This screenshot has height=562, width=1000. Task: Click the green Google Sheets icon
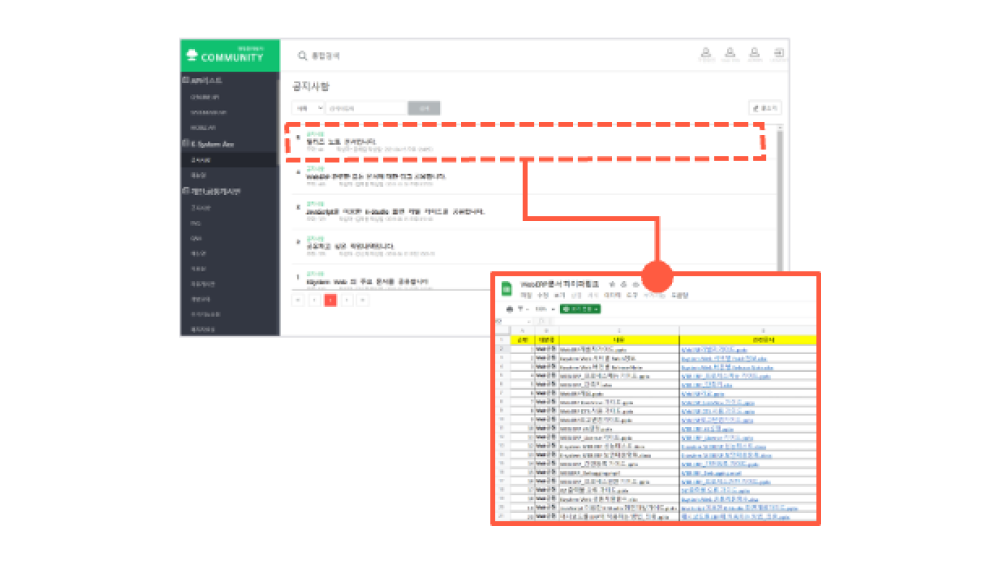click(507, 288)
